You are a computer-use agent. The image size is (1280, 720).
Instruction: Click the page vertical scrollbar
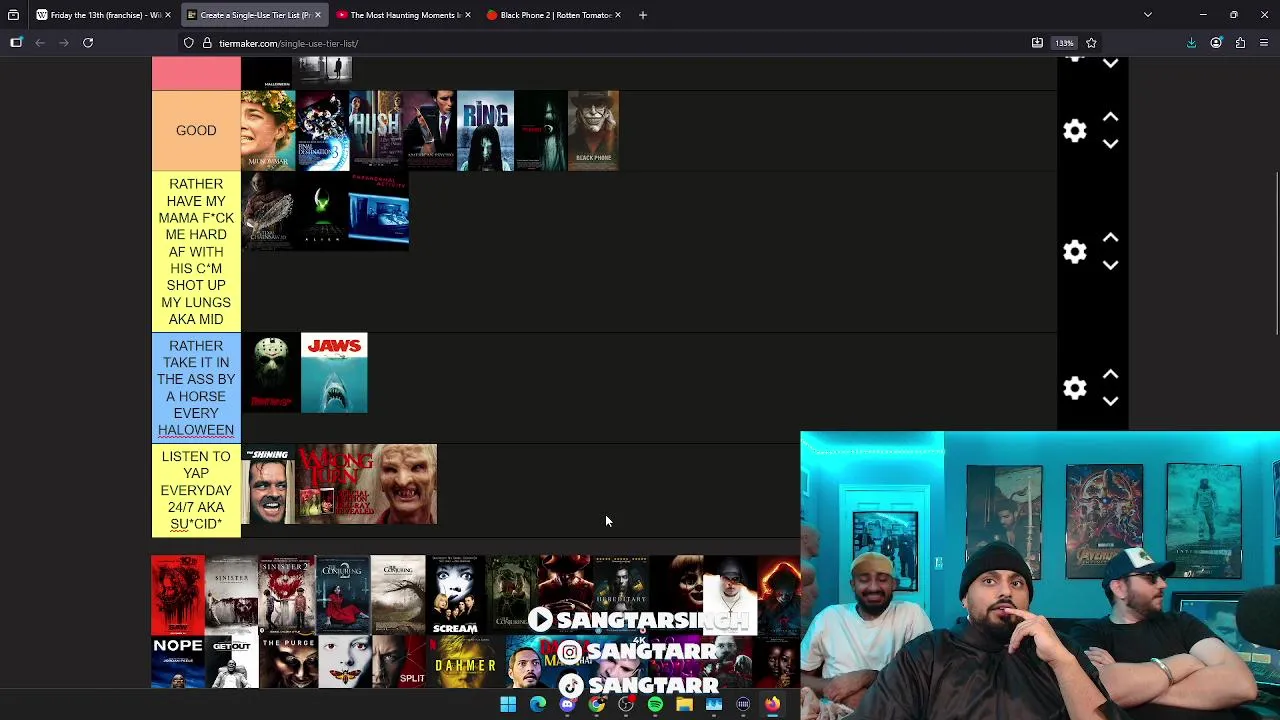click(x=1276, y=255)
